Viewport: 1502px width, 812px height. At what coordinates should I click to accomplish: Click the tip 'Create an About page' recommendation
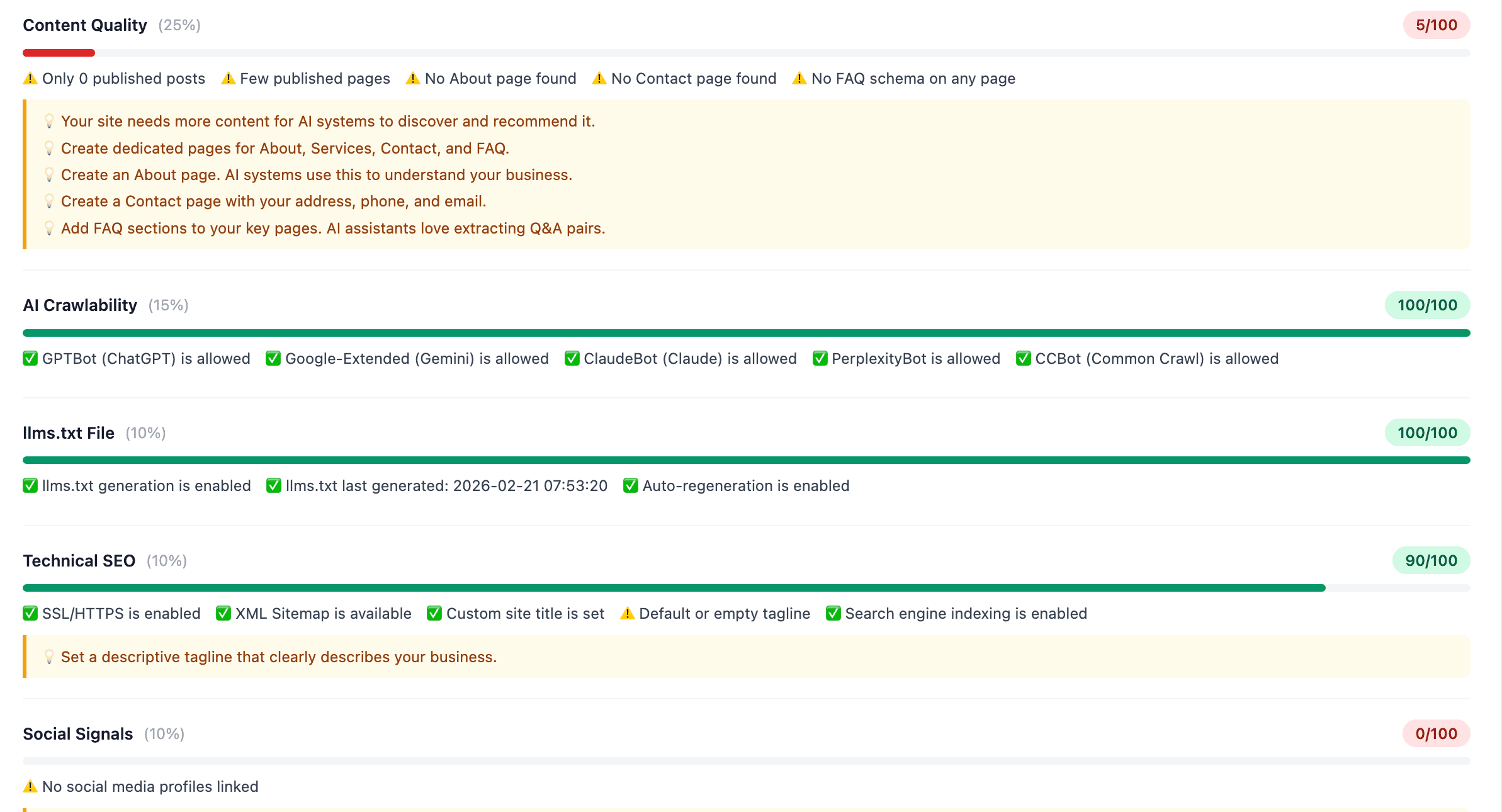click(316, 174)
